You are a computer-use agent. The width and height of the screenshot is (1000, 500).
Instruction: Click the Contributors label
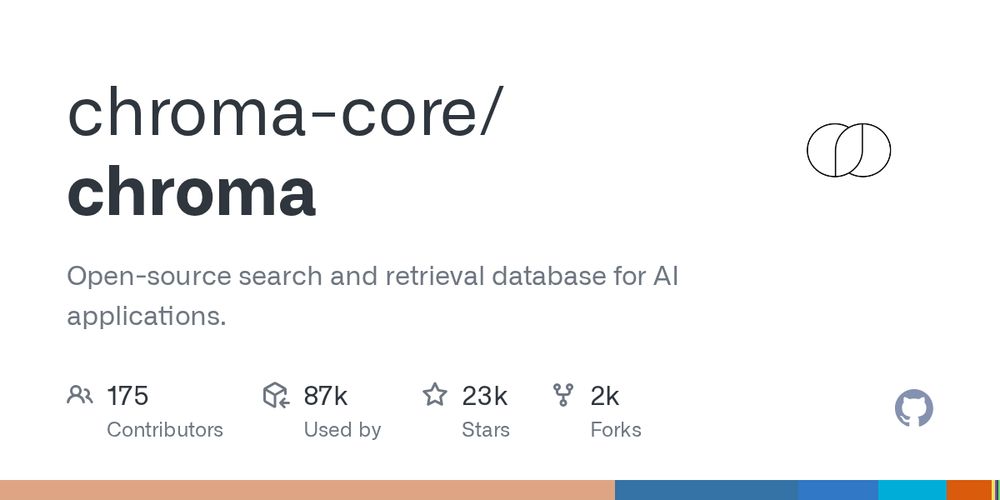(x=165, y=430)
